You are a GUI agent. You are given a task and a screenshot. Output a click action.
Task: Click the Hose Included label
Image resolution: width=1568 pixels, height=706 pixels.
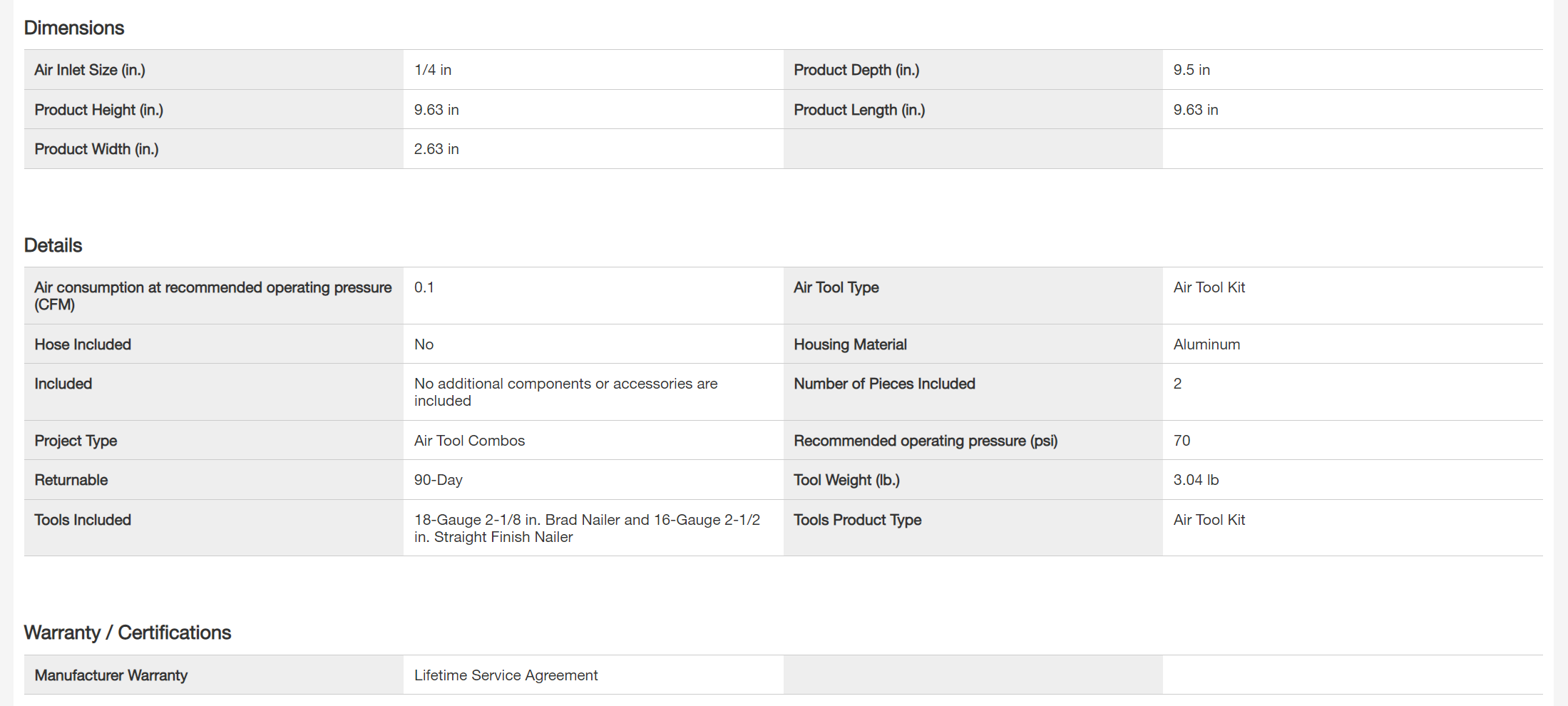pyautogui.click(x=83, y=344)
